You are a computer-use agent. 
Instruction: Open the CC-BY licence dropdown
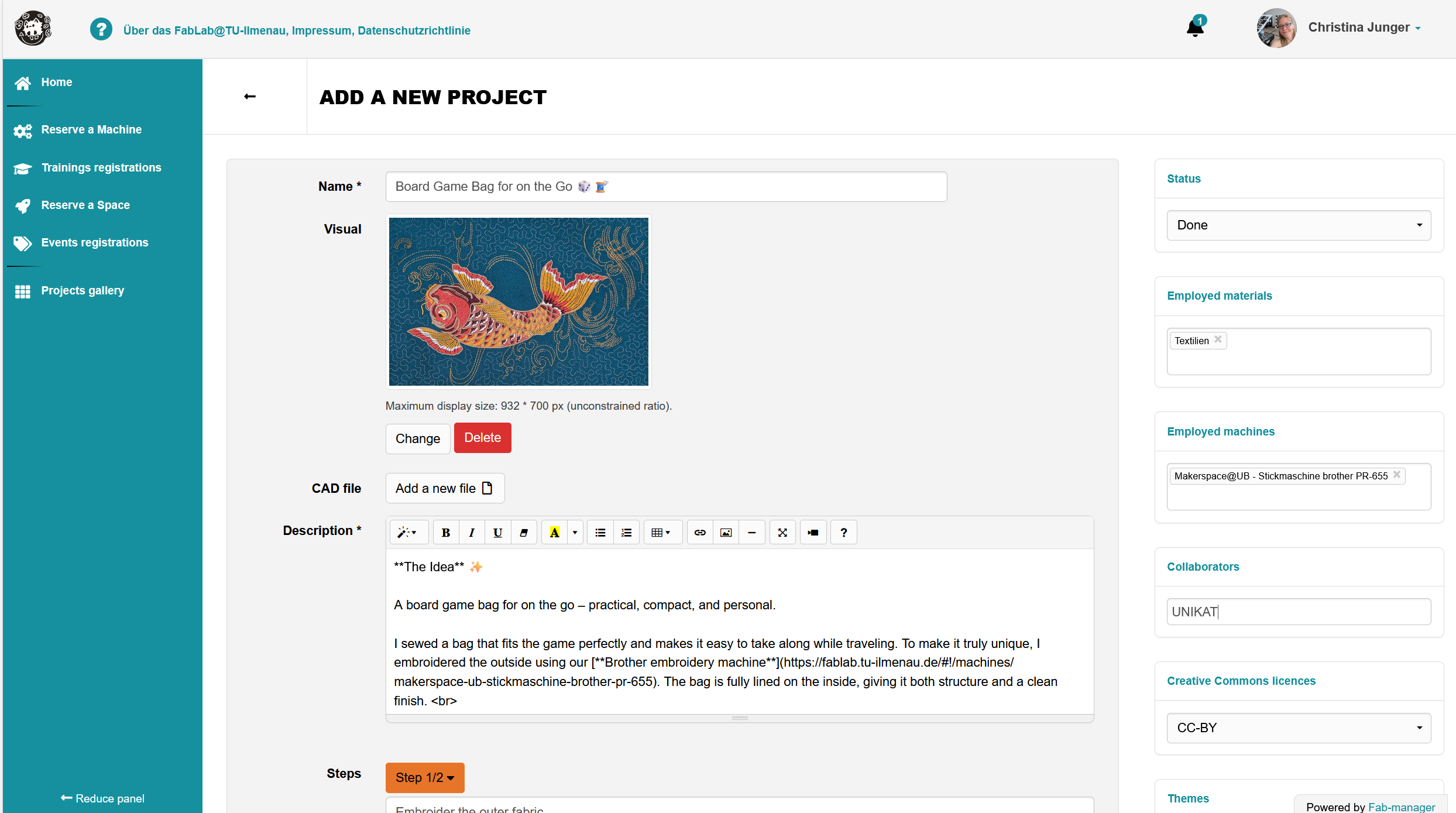[x=1299, y=728]
